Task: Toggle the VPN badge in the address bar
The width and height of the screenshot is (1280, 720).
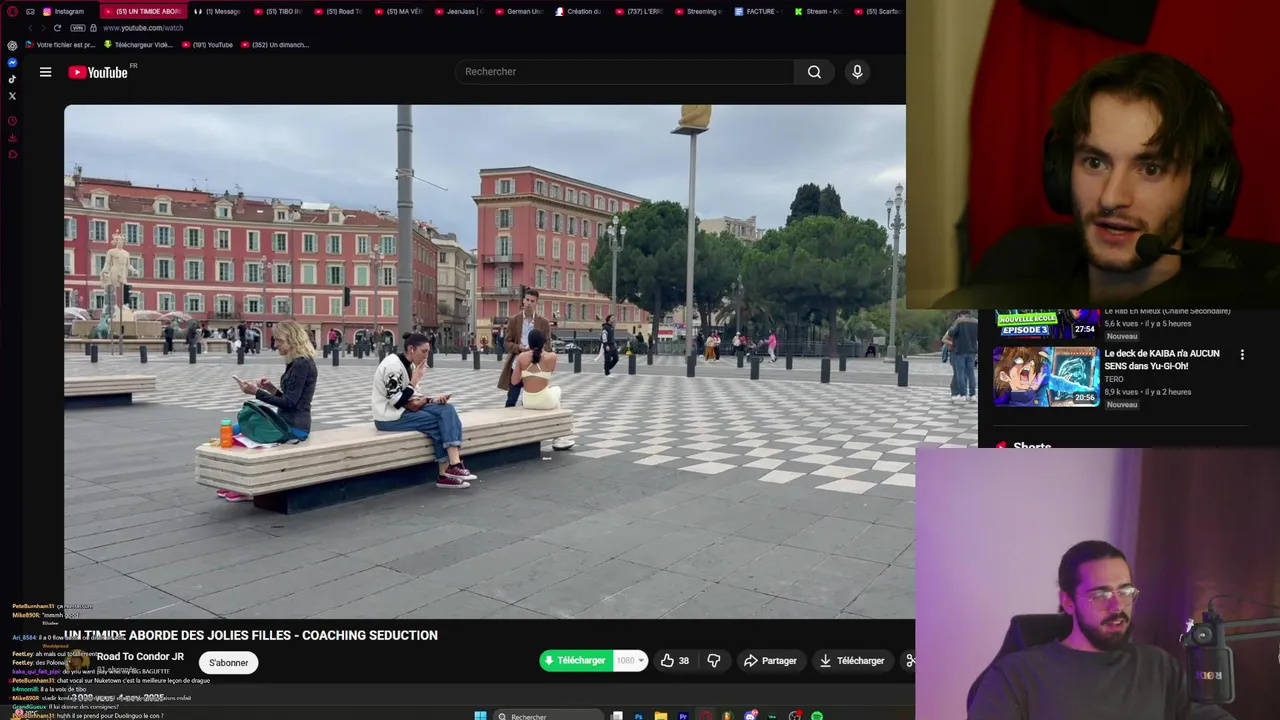Action: click(x=78, y=28)
